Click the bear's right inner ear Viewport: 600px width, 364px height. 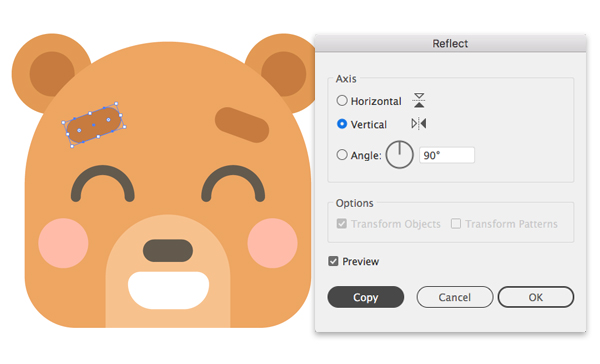[x=285, y=73]
